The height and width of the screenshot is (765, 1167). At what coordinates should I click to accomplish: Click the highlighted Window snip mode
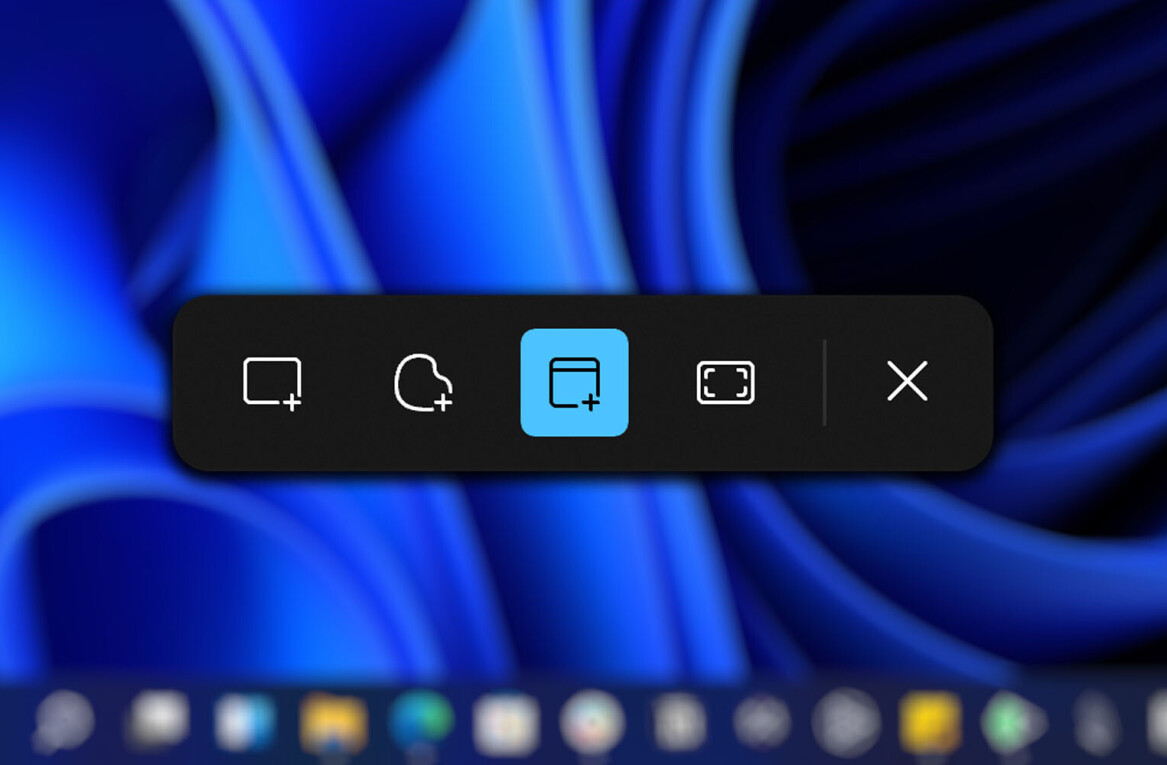tap(574, 382)
